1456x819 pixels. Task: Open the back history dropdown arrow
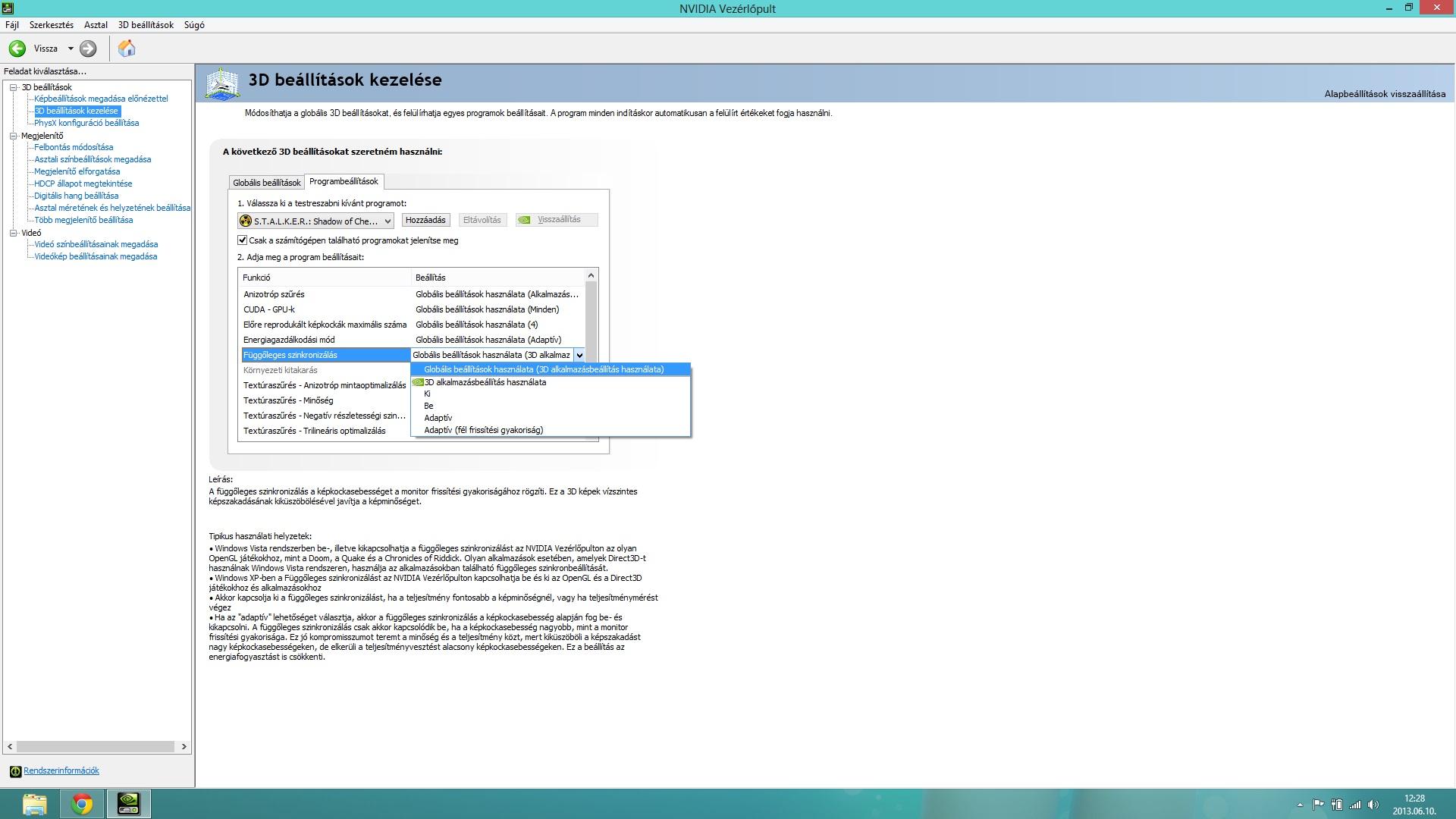(71, 49)
